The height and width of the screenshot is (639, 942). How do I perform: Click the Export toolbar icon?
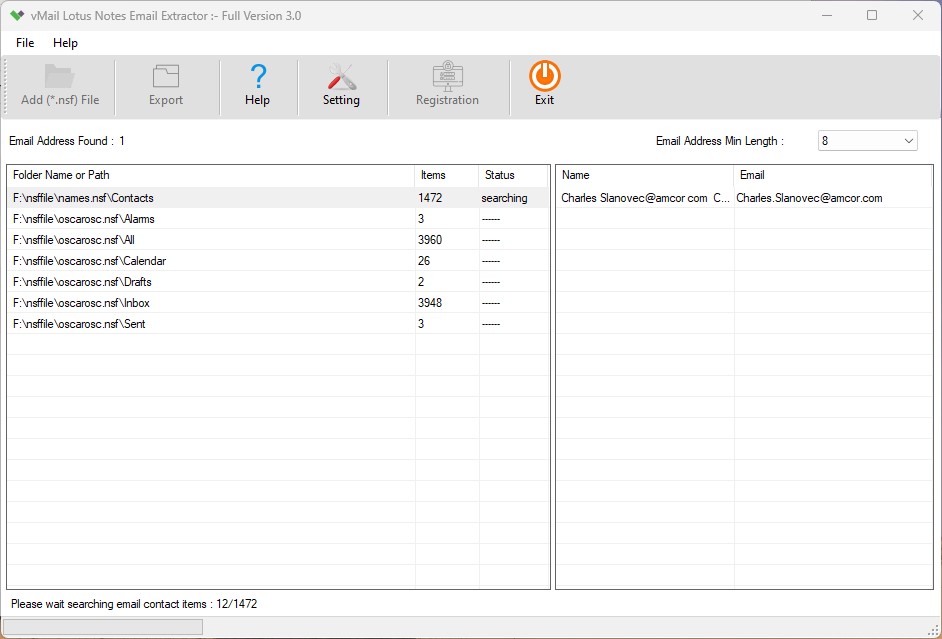coord(166,76)
